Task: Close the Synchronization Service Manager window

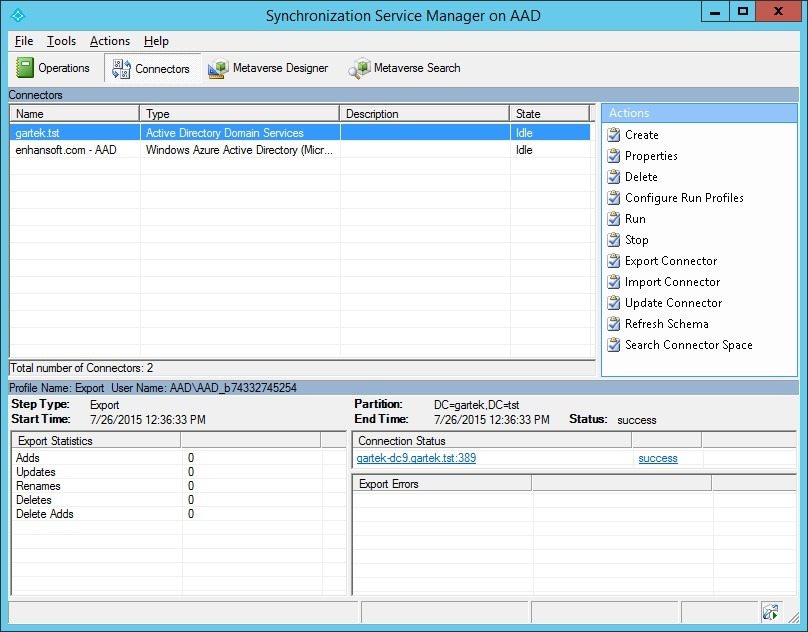Action: tap(778, 12)
